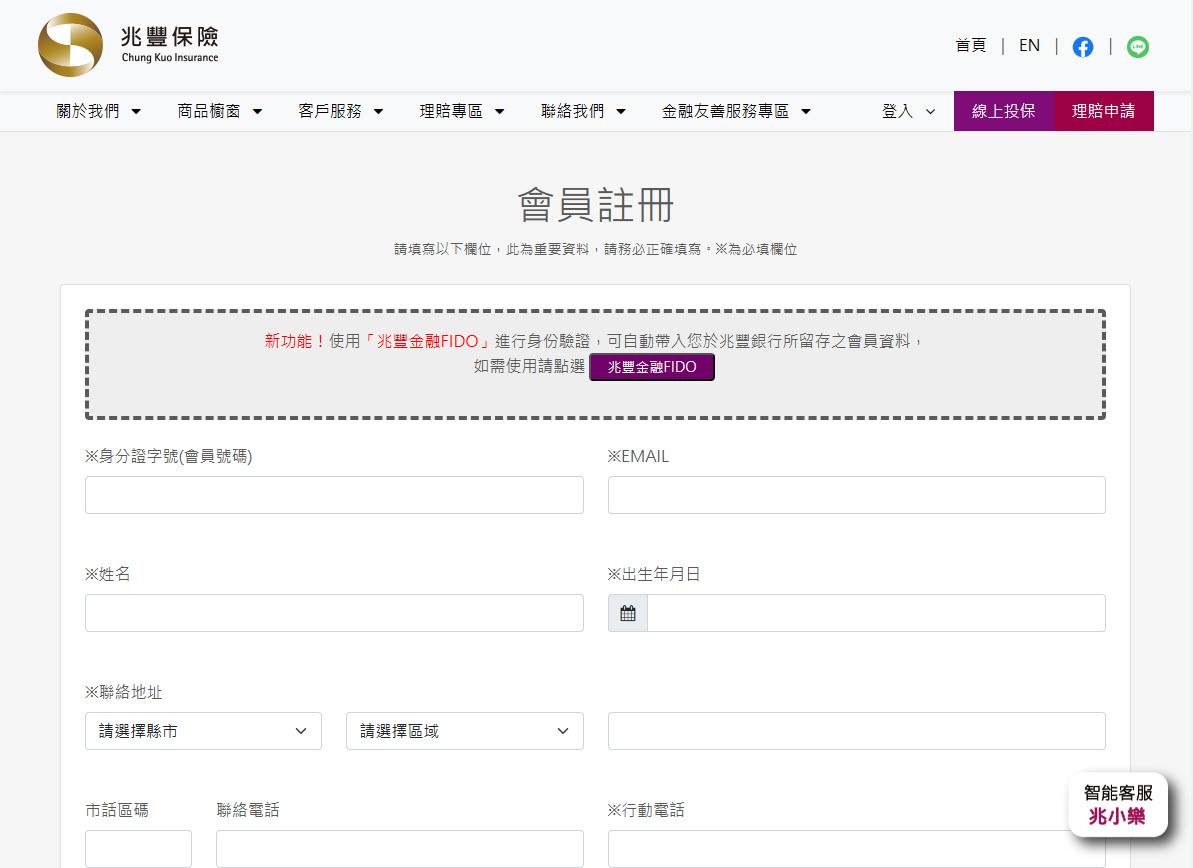Open the LINE icon link

[1137, 47]
